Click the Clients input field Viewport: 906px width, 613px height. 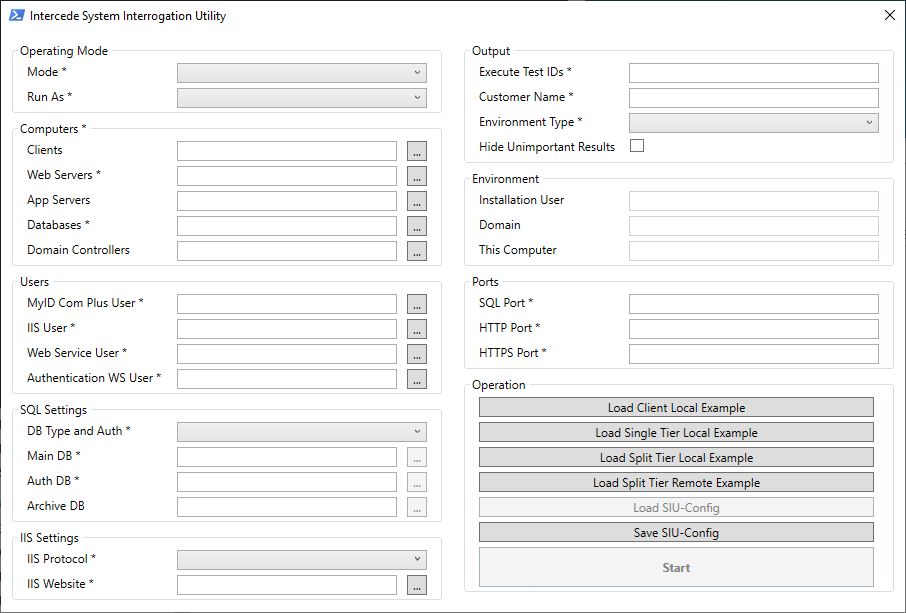pyautogui.click(x=287, y=151)
